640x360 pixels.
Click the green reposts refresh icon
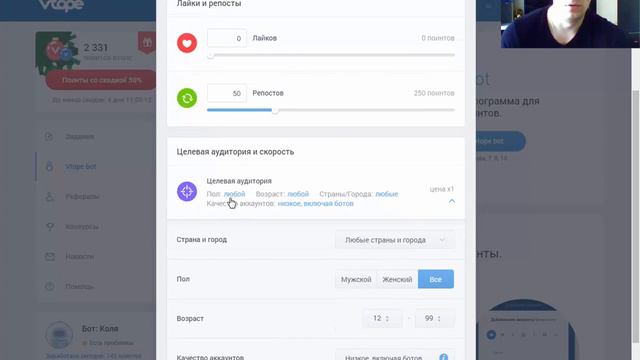coord(187,98)
